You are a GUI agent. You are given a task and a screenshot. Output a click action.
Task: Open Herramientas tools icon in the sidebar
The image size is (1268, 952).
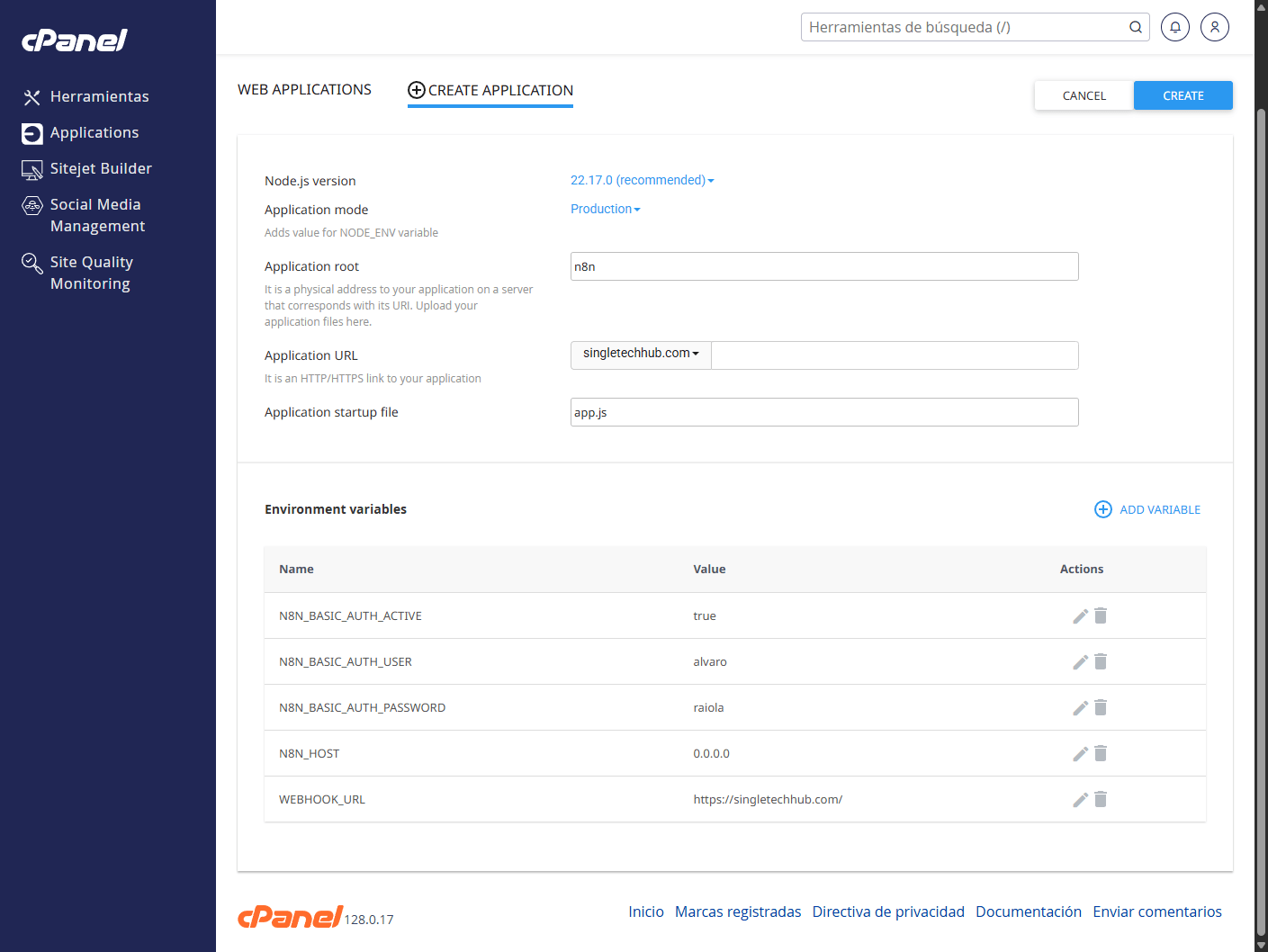tap(32, 97)
